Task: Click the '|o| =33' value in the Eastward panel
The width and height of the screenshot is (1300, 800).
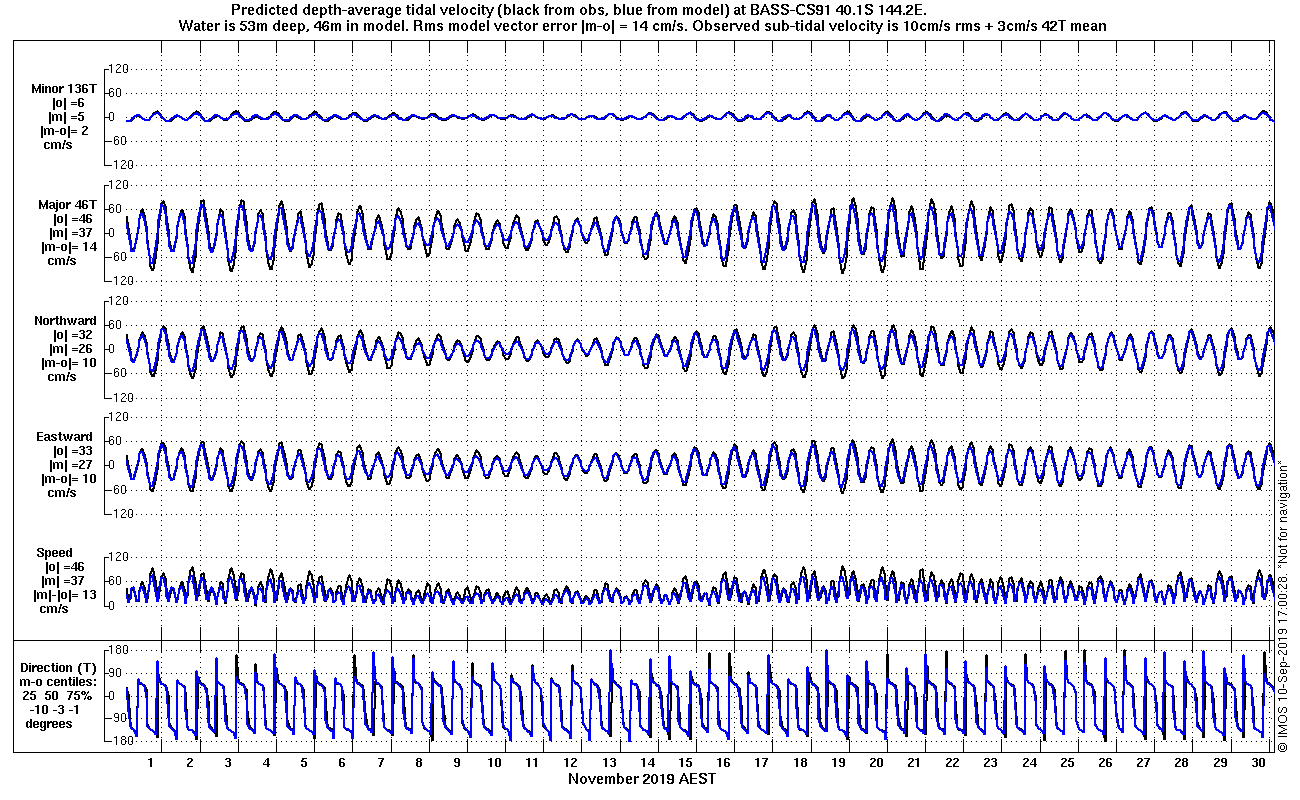Action: [x=73, y=451]
